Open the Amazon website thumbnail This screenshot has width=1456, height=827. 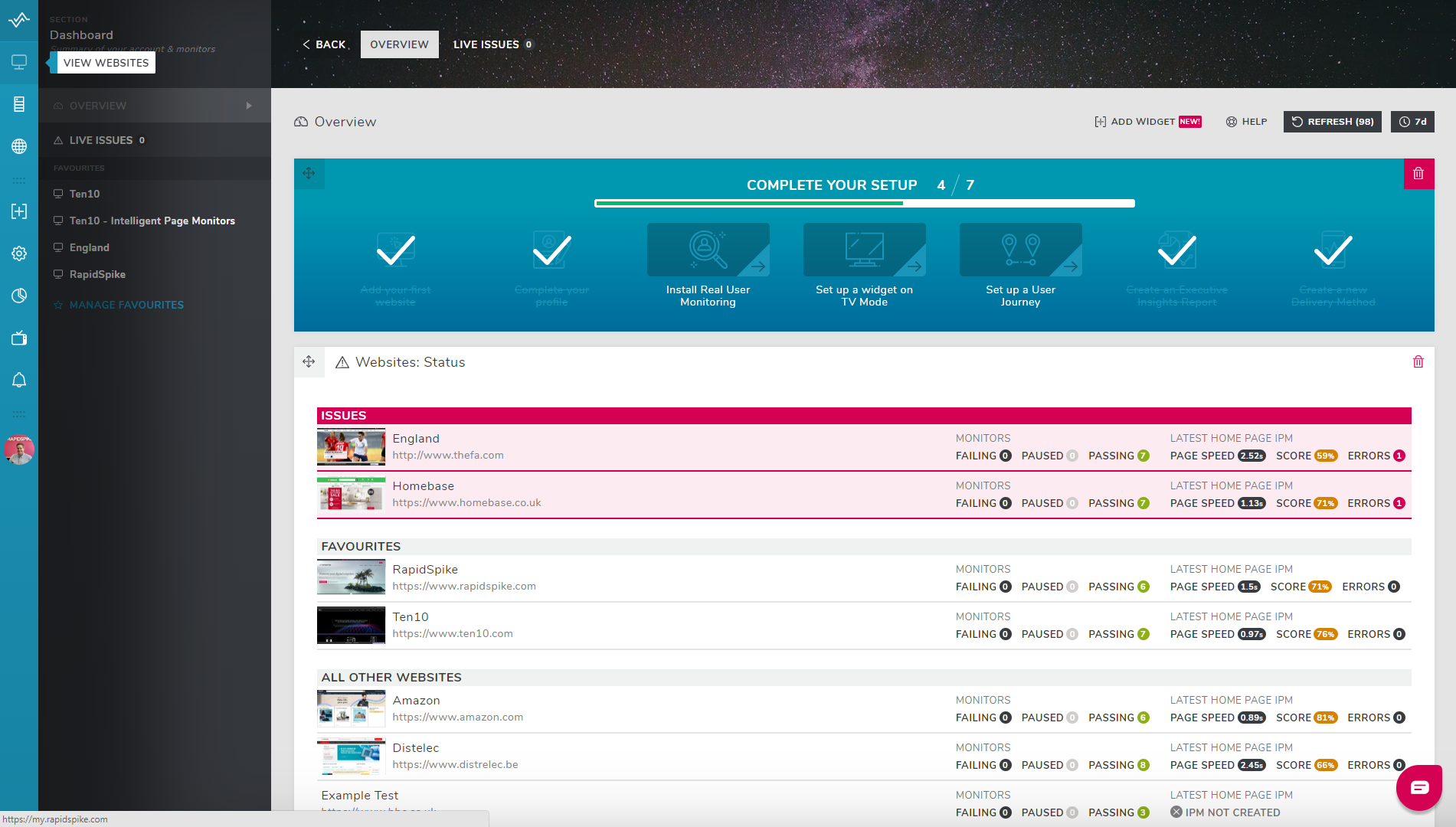351,708
